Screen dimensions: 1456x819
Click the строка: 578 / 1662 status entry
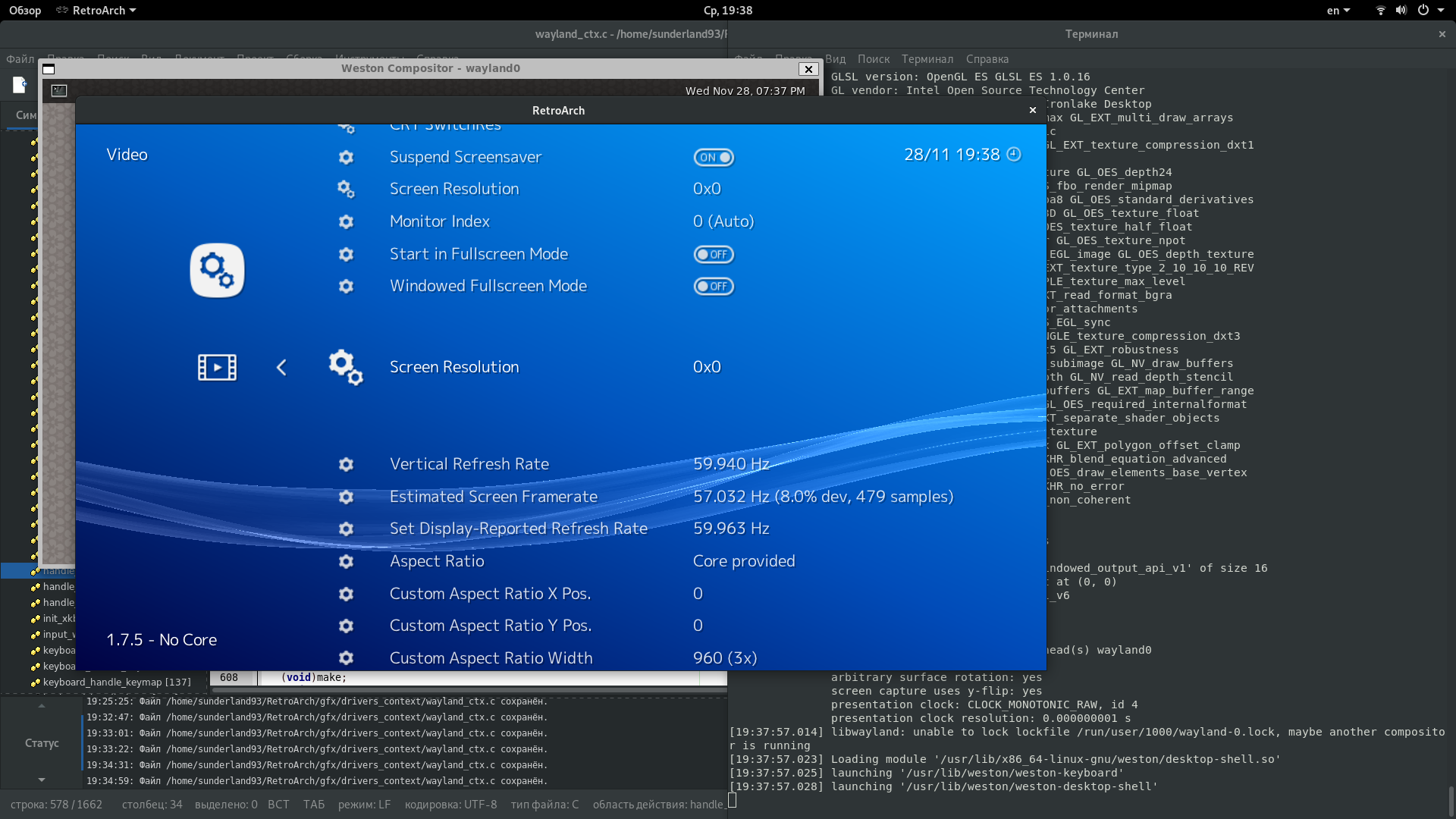[56, 805]
